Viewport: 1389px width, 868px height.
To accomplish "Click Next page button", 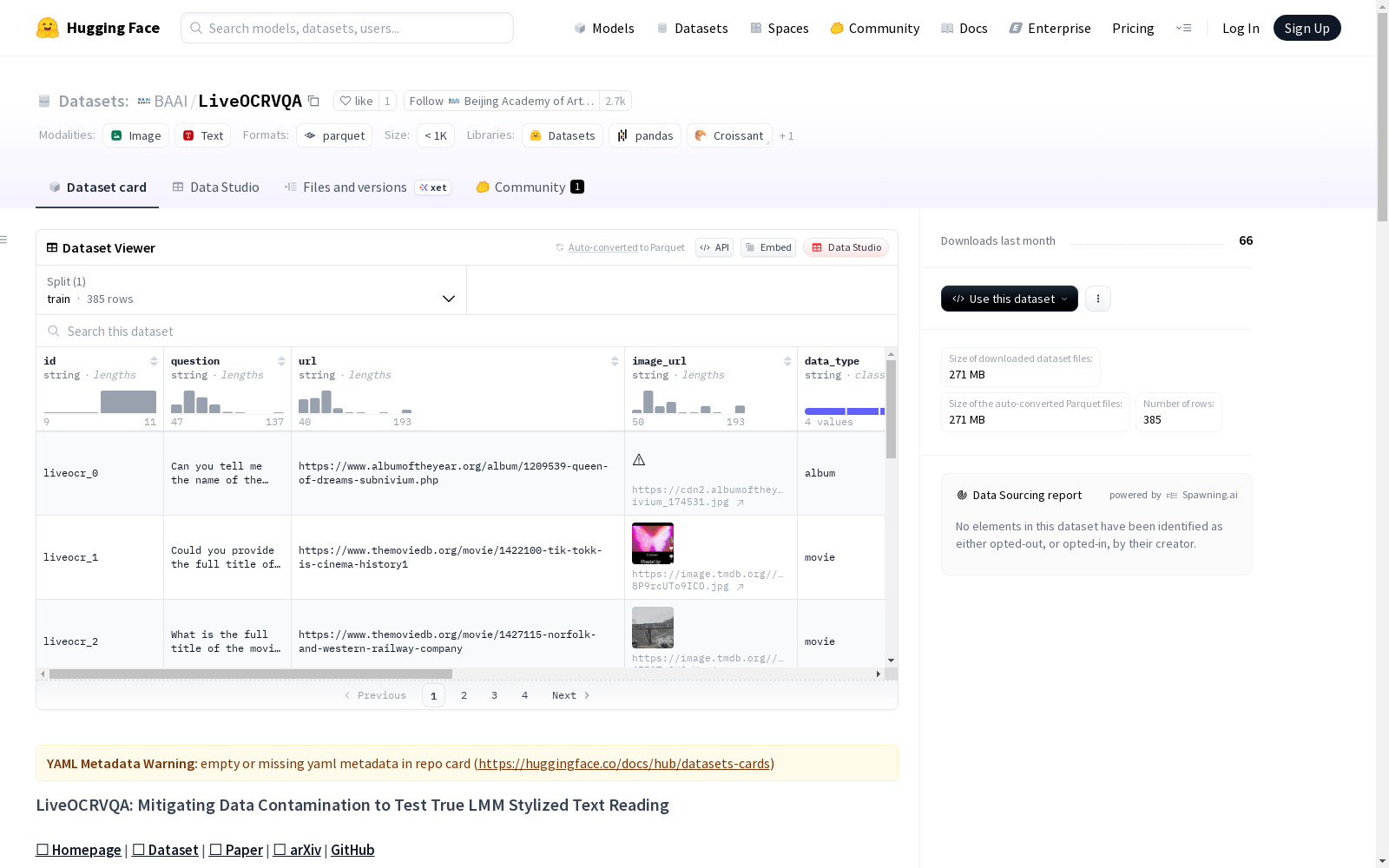I will [571, 695].
